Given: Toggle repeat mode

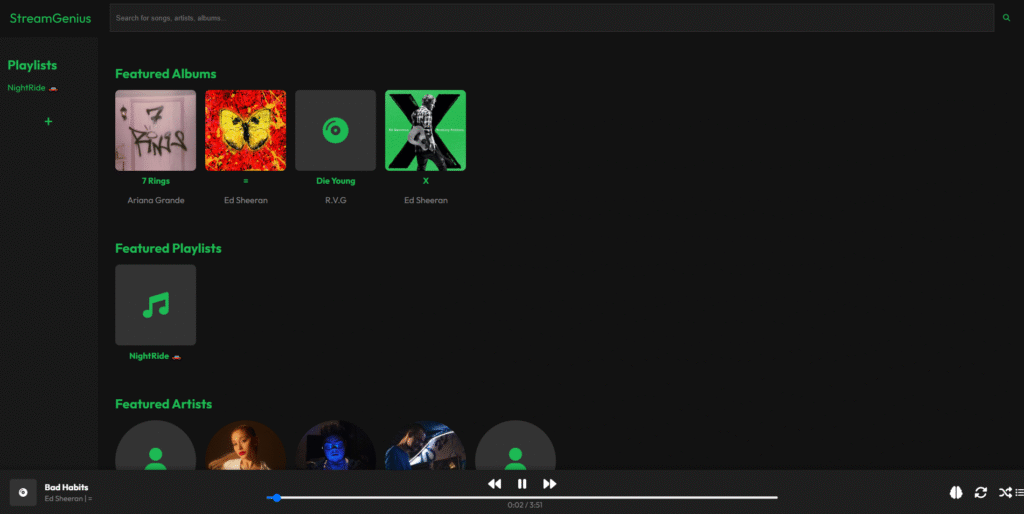Looking at the screenshot, I should pos(981,492).
